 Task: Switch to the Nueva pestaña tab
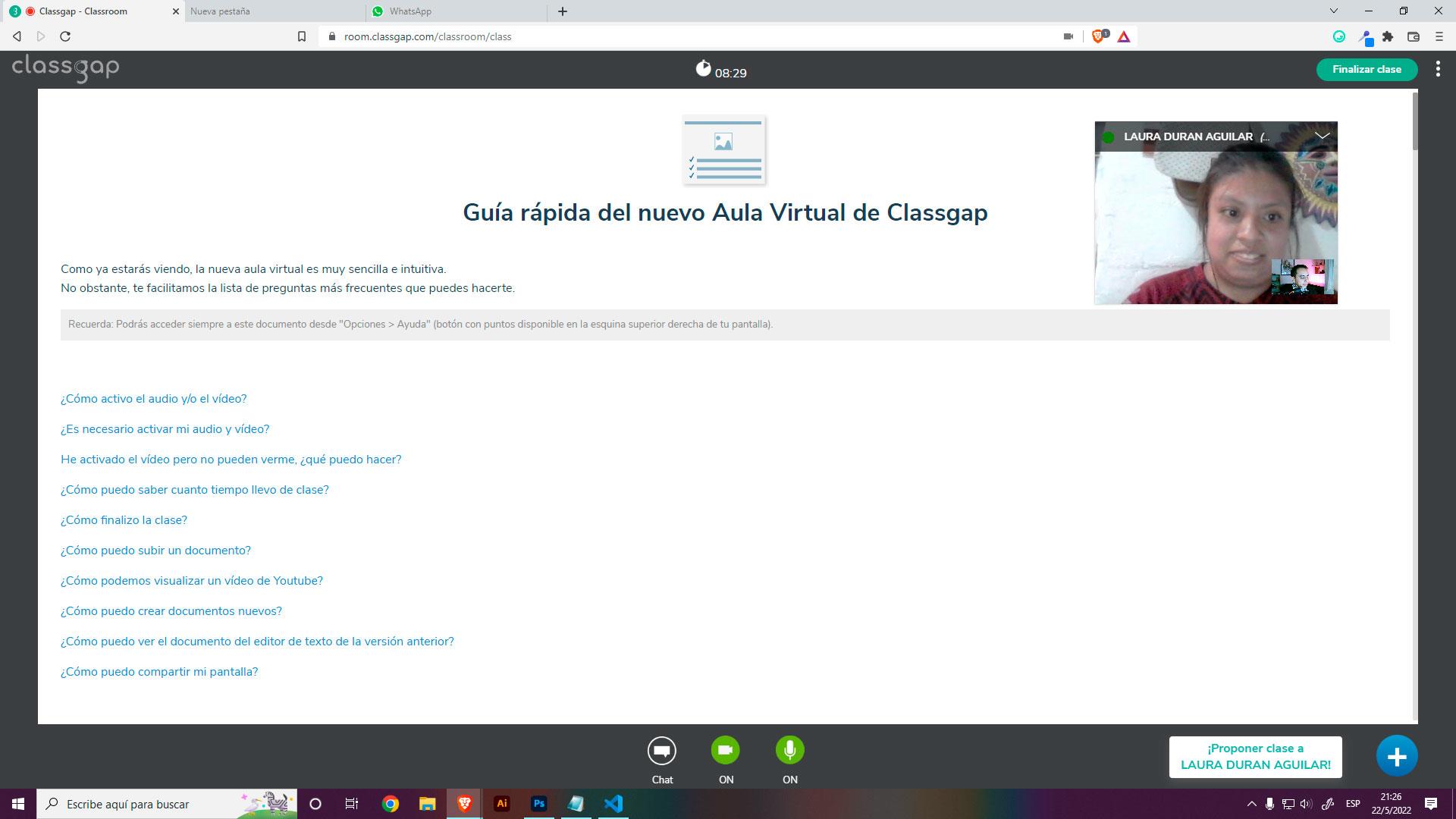tap(220, 11)
